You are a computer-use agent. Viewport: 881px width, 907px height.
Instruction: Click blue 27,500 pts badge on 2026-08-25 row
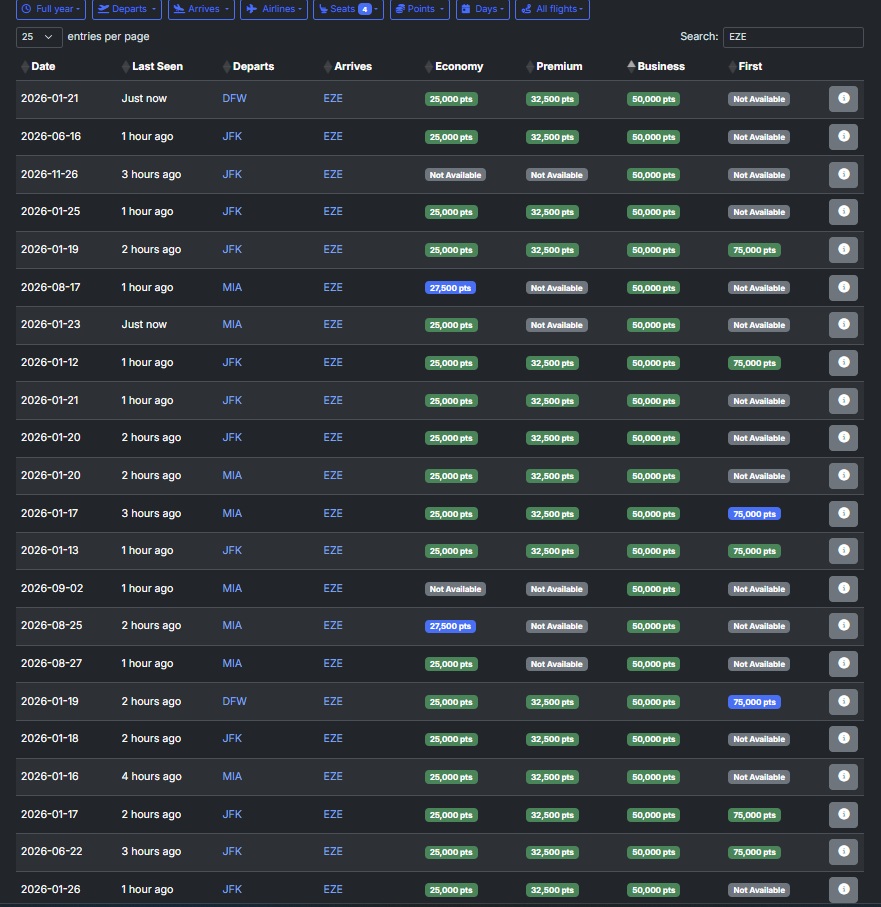[450, 626]
